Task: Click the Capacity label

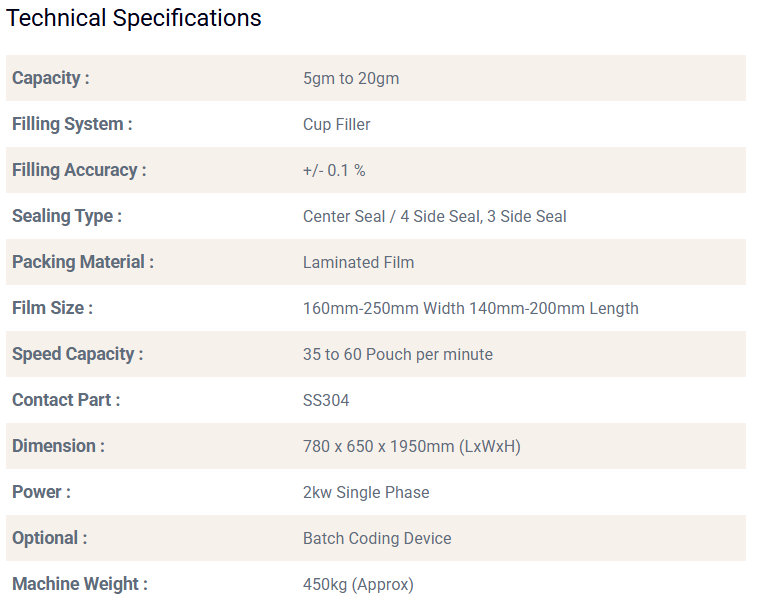Action: (51, 78)
